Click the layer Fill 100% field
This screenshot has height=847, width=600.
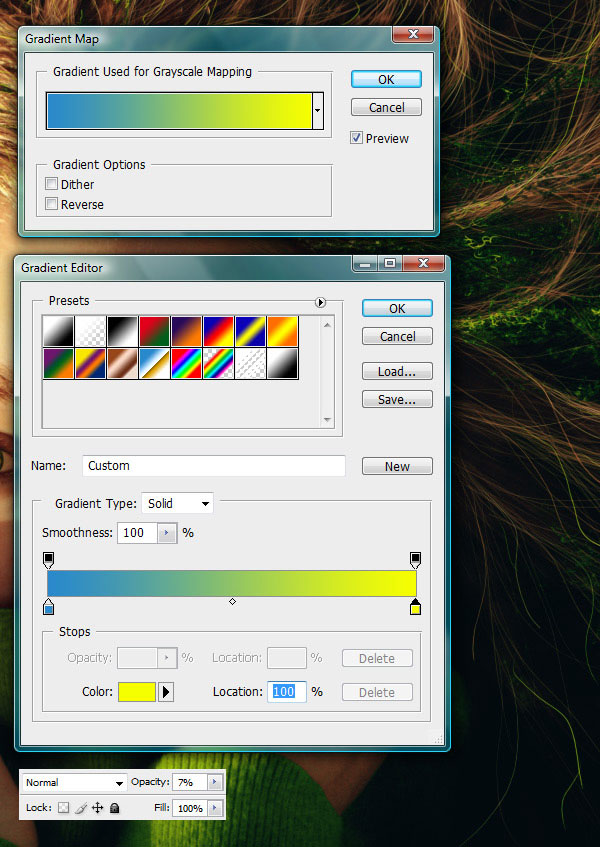pyautogui.click(x=190, y=808)
